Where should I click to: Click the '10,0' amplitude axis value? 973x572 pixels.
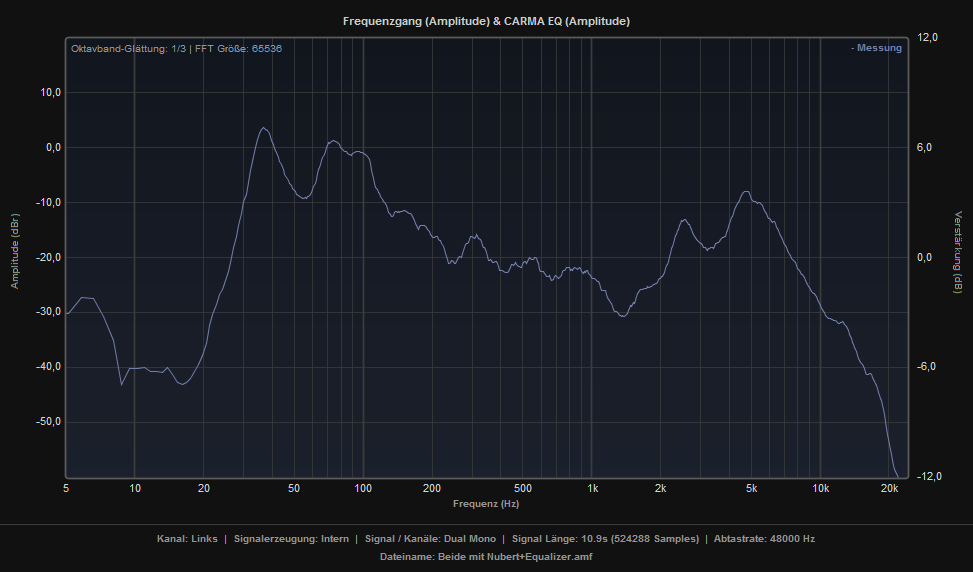(x=51, y=92)
